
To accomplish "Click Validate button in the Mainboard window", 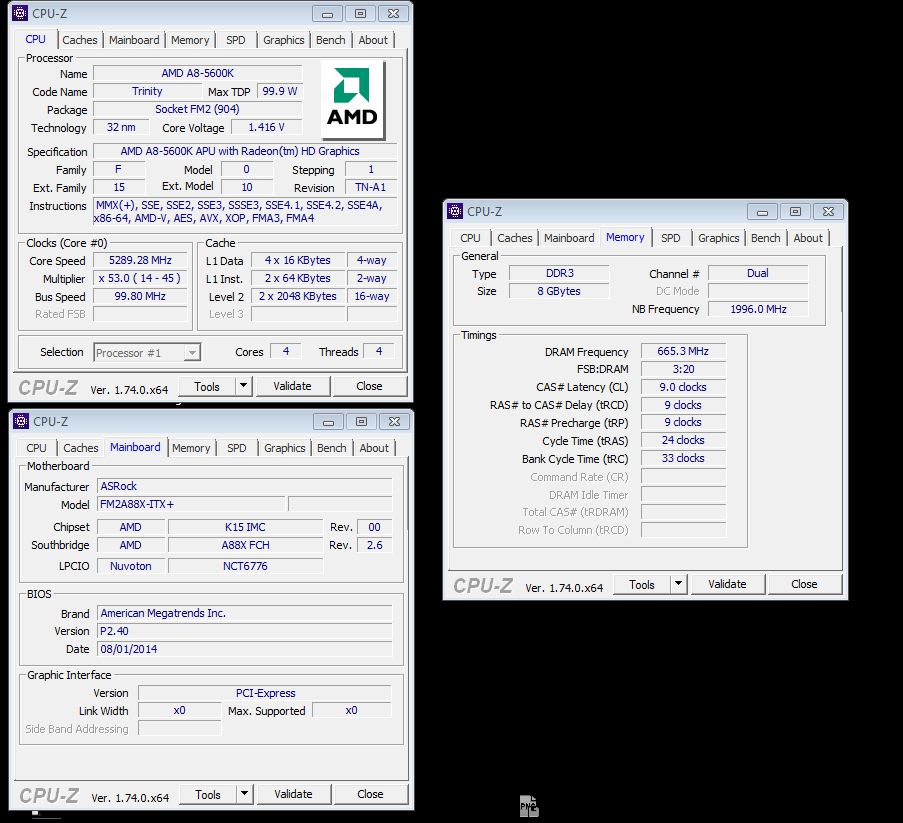I will tap(294, 794).
